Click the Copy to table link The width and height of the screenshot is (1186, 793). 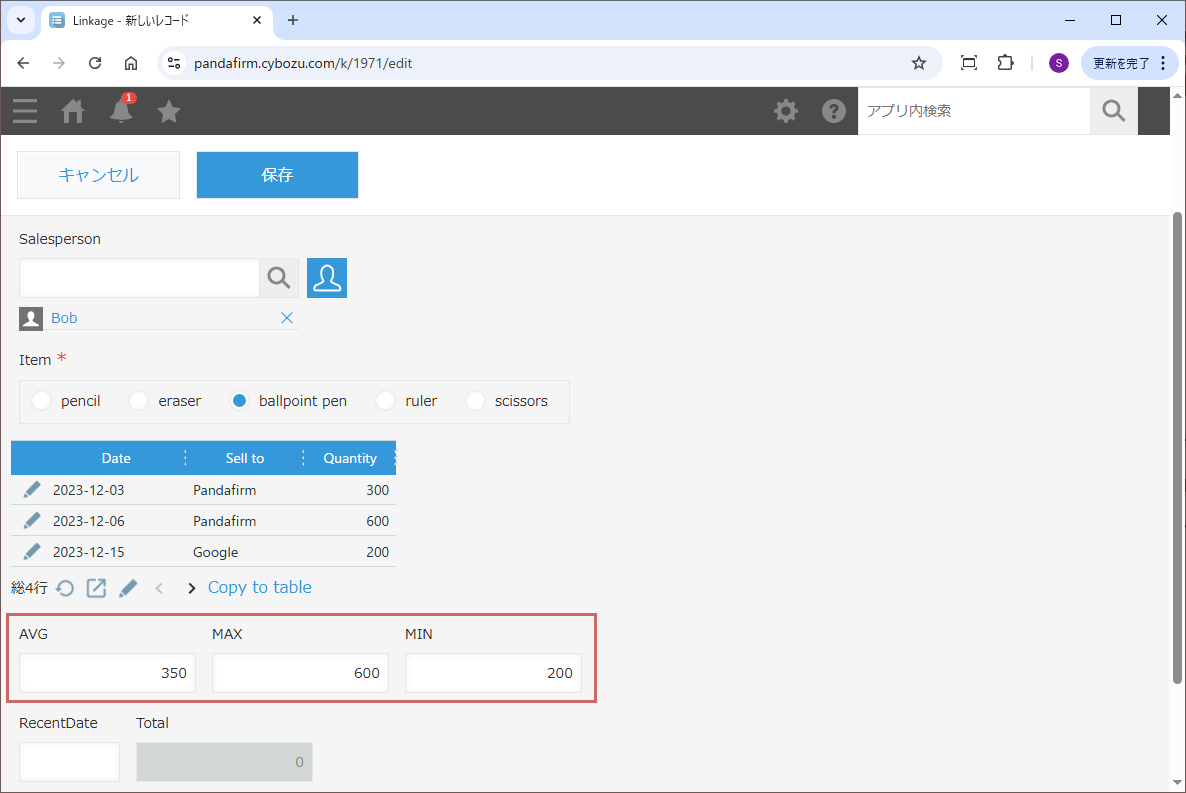tap(260, 587)
